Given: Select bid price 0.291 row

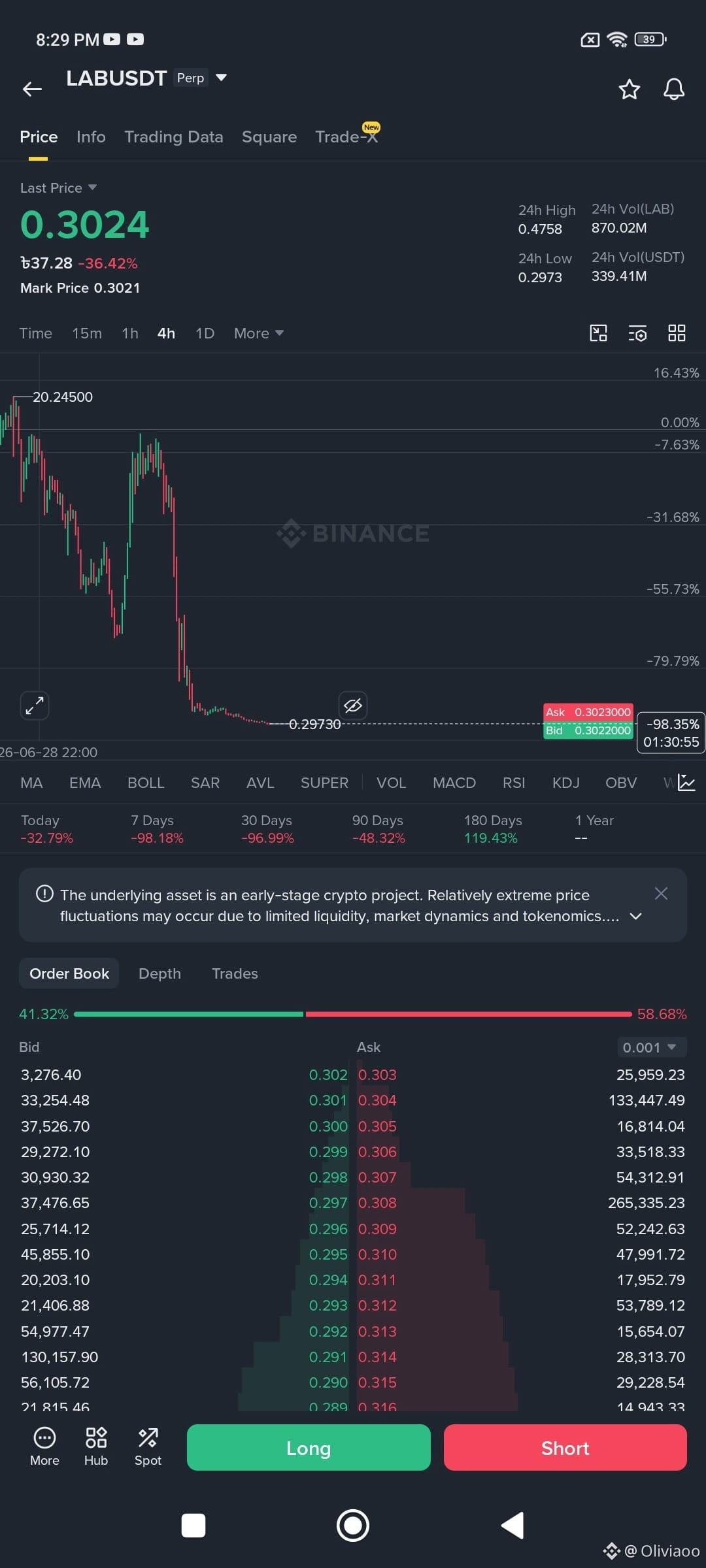Looking at the screenshot, I should [184, 1357].
